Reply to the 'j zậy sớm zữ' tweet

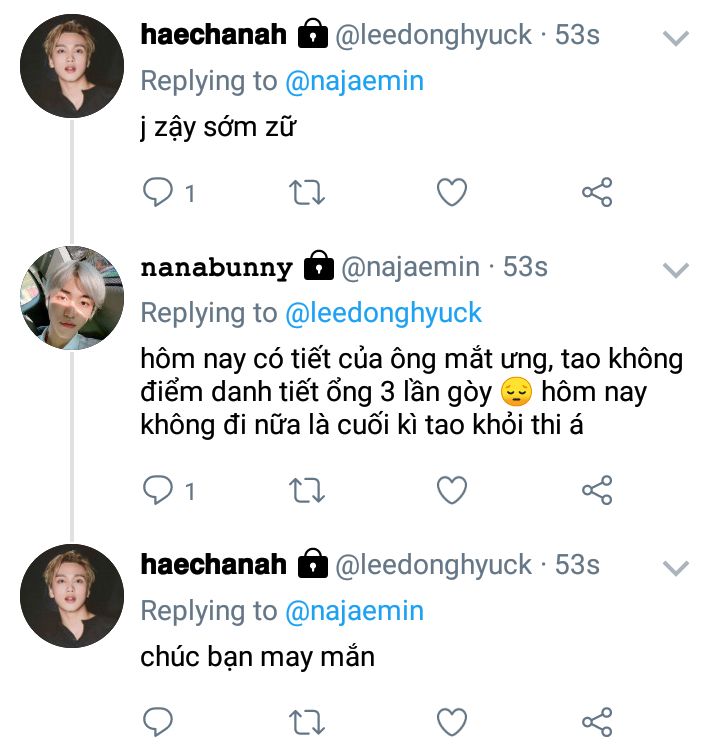click(x=158, y=192)
